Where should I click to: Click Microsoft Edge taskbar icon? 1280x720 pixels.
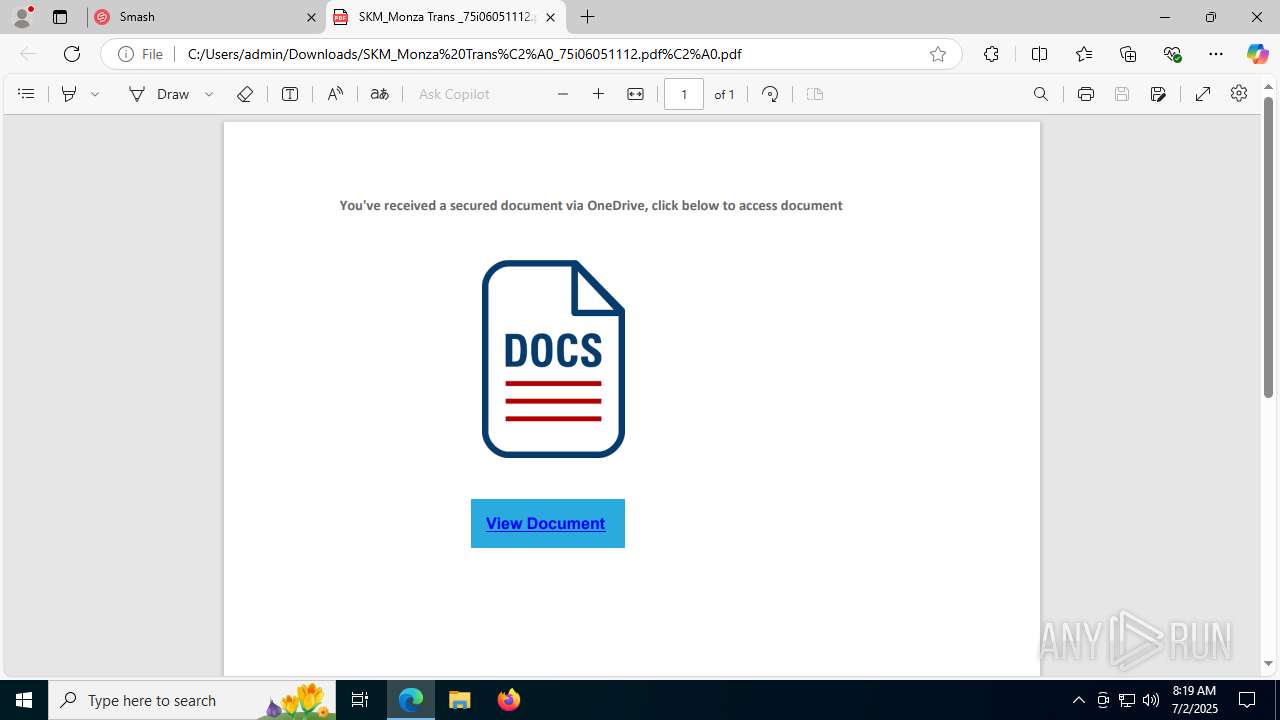click(411, 700)
